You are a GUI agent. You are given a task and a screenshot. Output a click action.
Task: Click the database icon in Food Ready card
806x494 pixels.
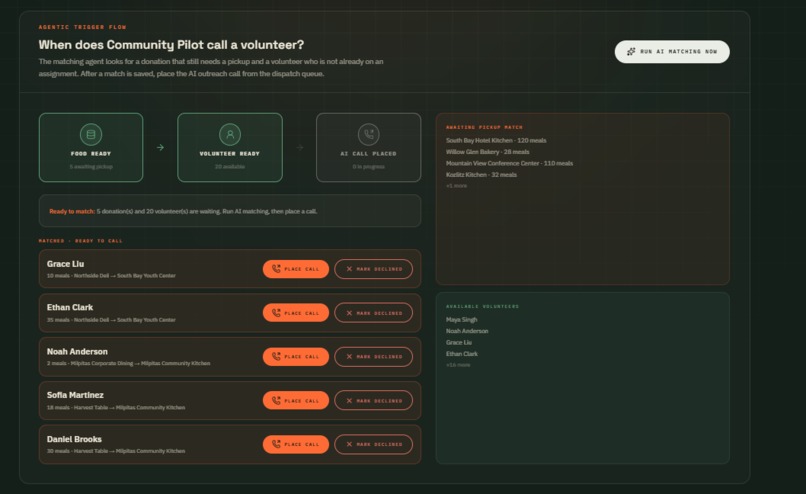(91, 135)
